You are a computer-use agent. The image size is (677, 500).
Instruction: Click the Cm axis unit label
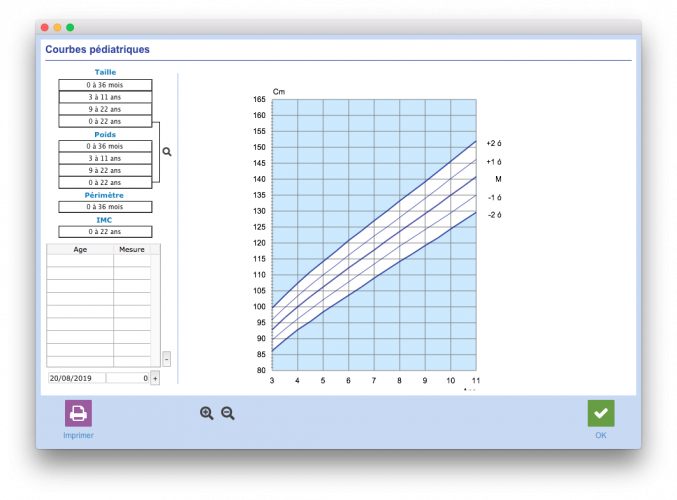click(x=279, y=92)
